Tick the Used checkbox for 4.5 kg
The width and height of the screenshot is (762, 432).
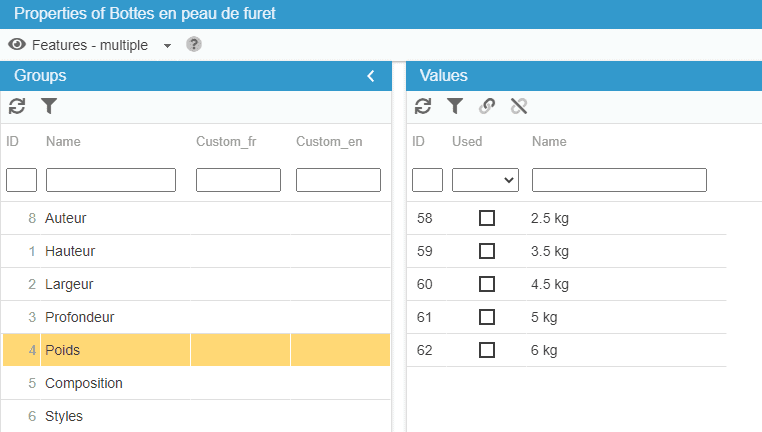pos(487,284)
